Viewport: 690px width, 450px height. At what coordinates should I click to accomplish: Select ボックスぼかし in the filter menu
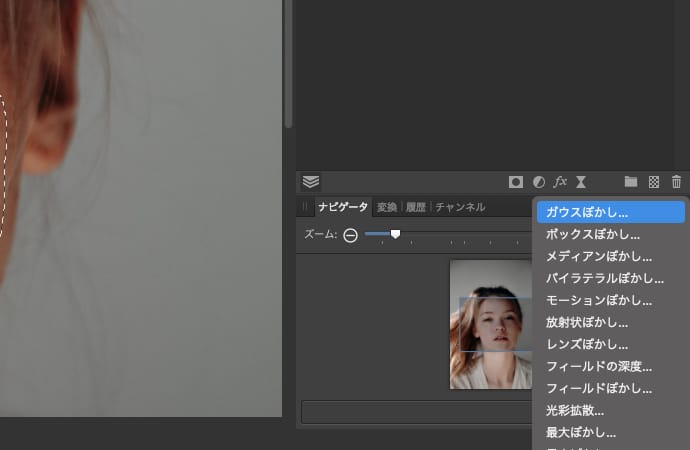click(593, 234)
